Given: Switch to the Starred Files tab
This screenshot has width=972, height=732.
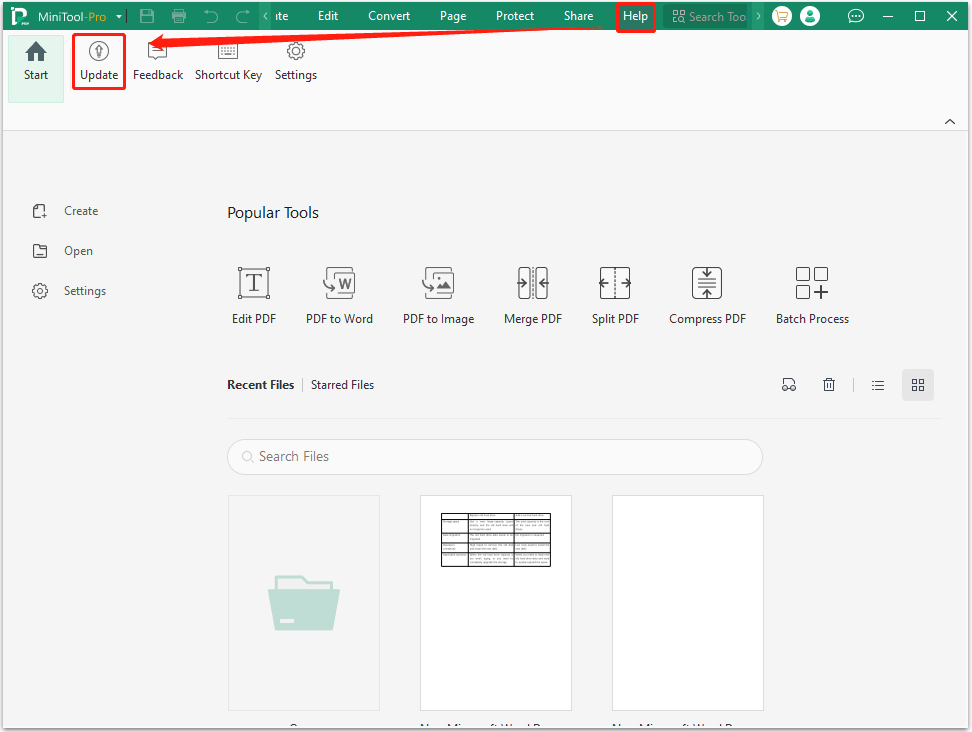Looking at the screenshot, I should point(342,384).
